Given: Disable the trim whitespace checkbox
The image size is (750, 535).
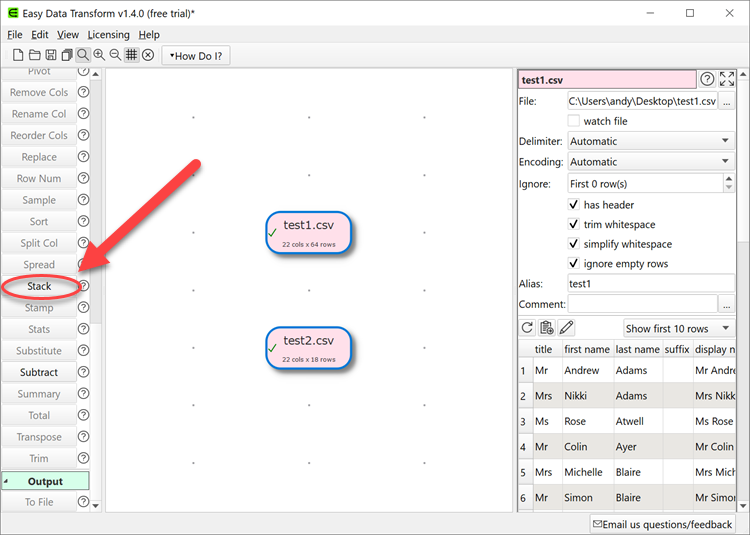Looking at the screenshot, I should coord(574,225).
